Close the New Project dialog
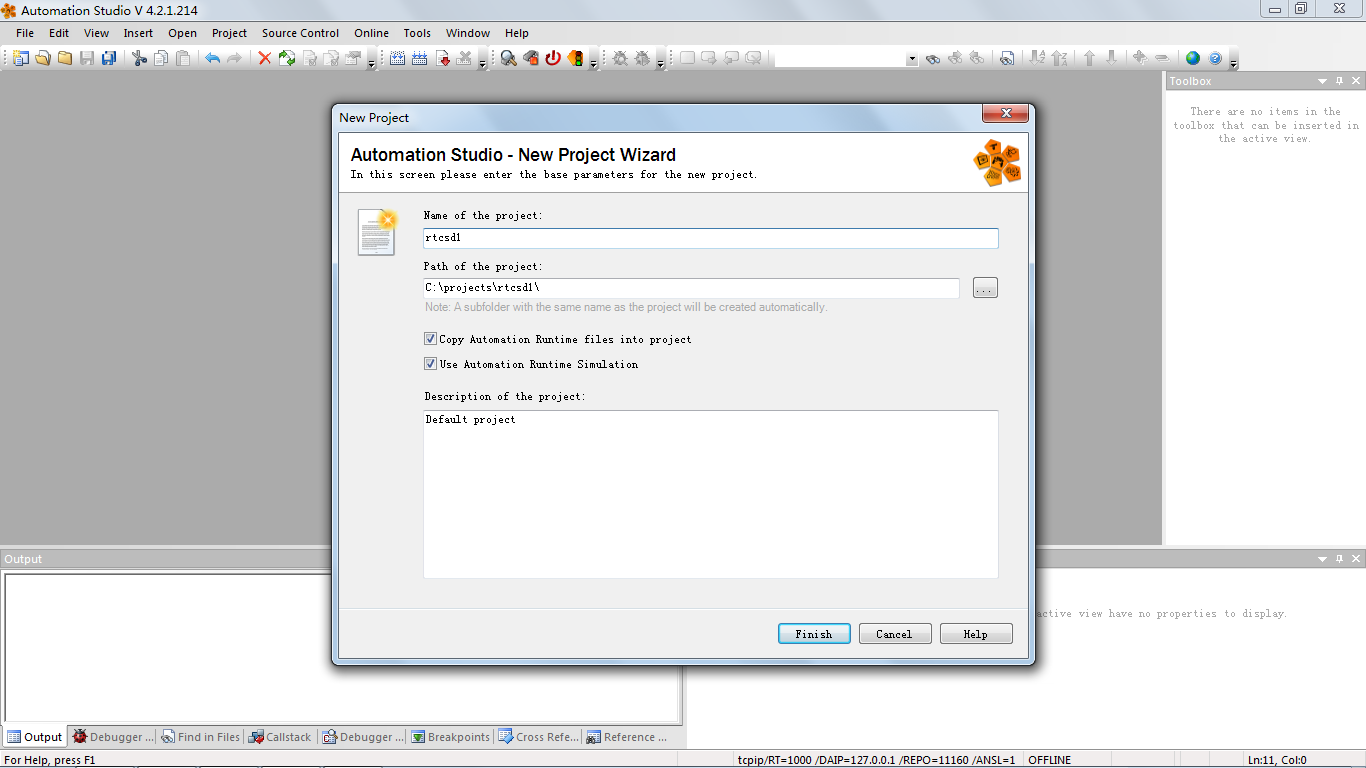This screenshot has height=768, width=1366. [1006, 113]
